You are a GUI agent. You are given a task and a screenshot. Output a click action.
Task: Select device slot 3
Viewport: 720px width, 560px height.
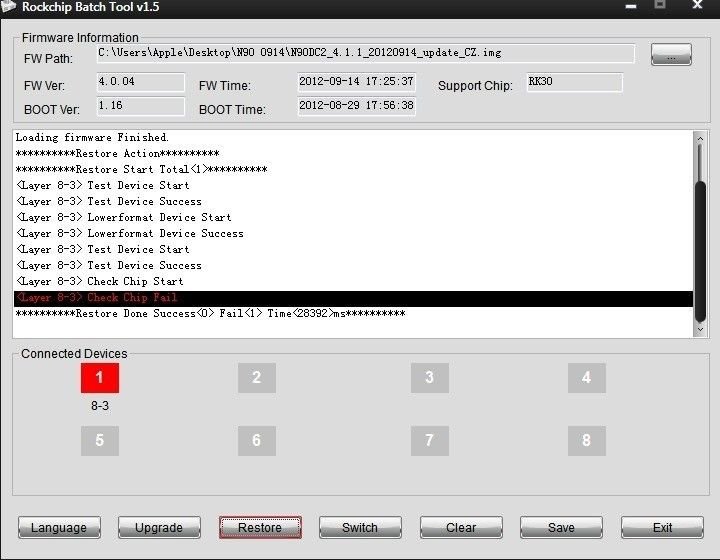tap(429, 378)
